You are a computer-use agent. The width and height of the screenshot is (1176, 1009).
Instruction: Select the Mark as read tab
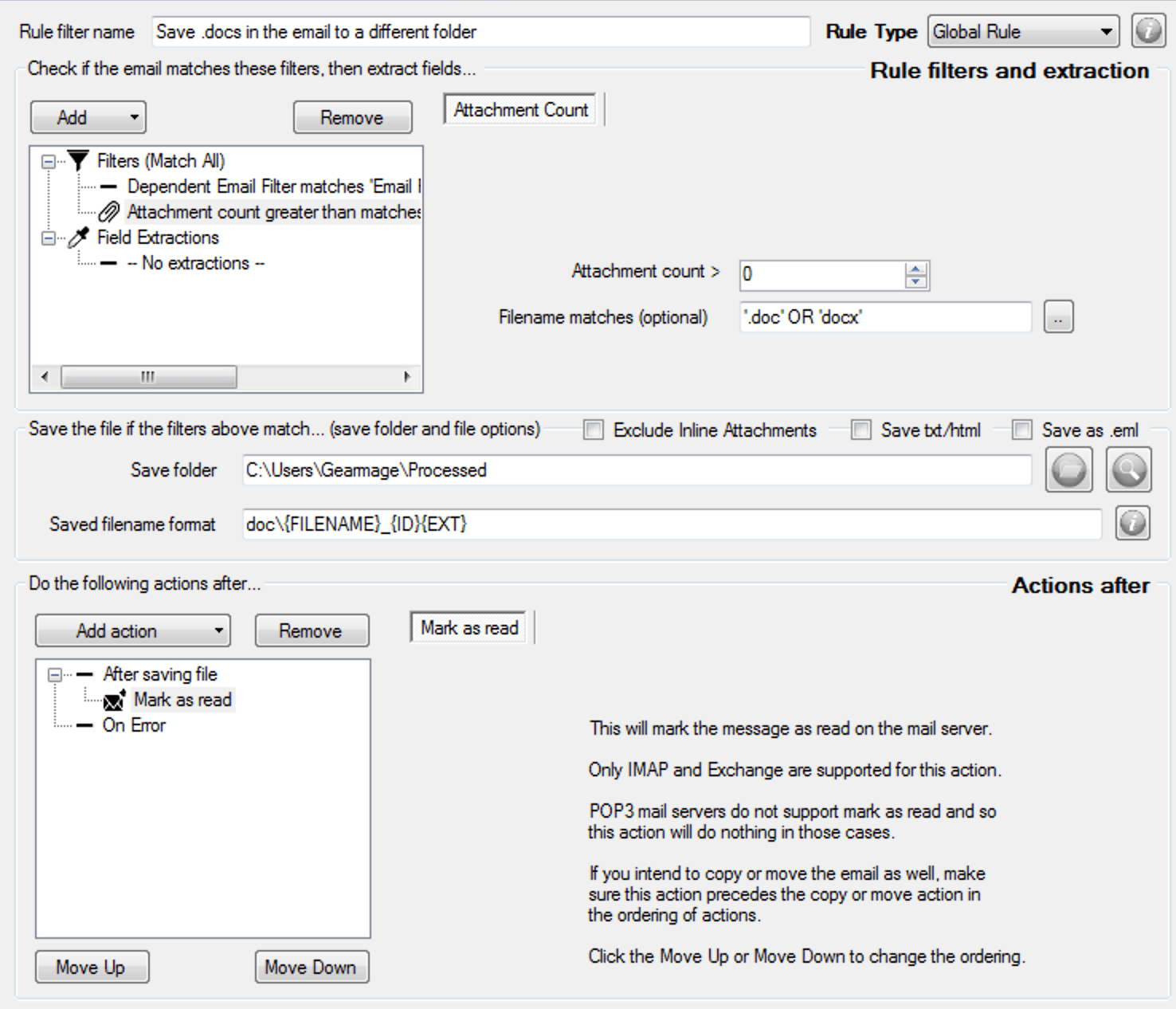469,628
